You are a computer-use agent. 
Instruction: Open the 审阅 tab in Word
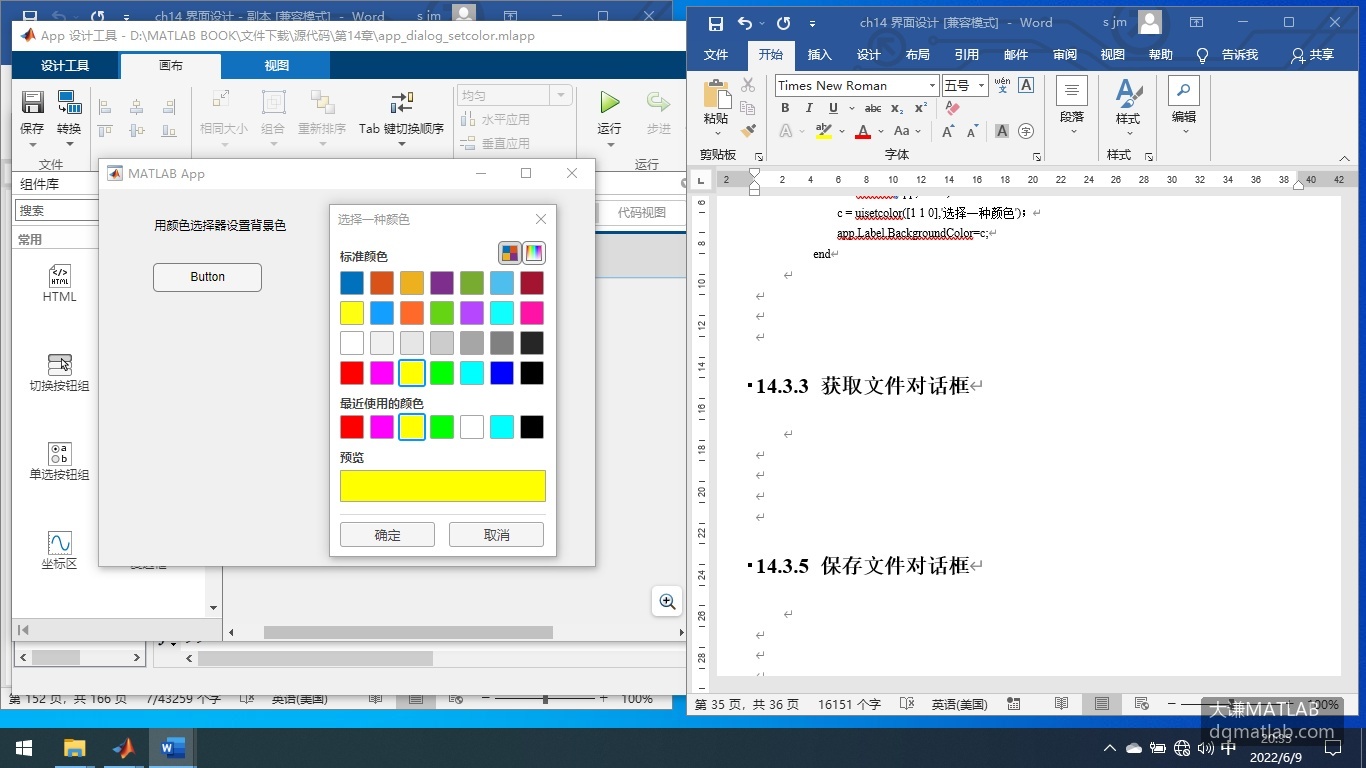1065,55
